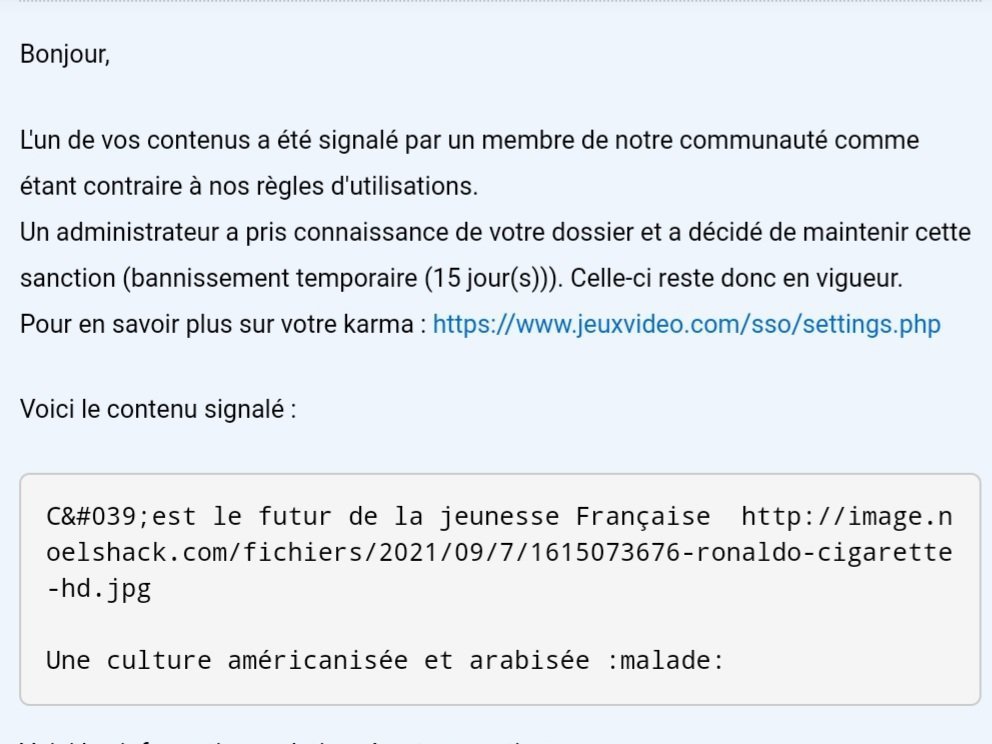Click "Celle-ci reste donc en vigueur." sentence
The height and width of the screenshot is (744, 992).
736,278
